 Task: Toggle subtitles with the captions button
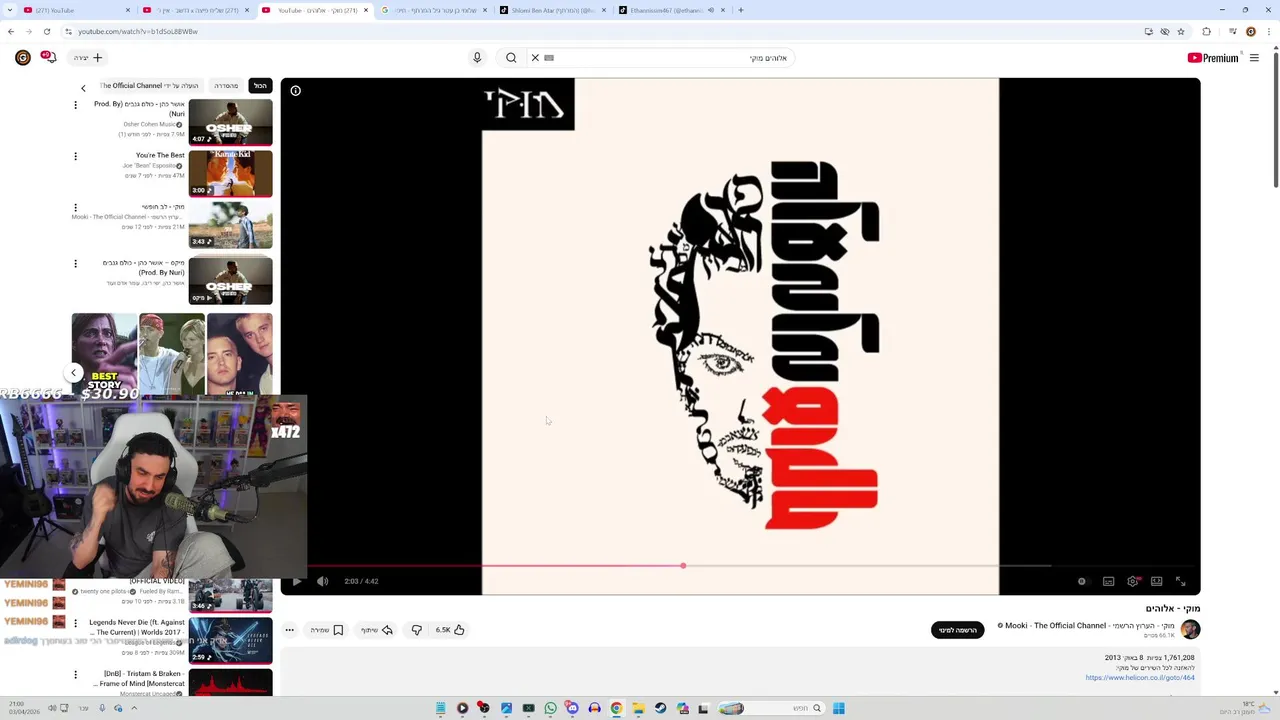click(1108, 581)
